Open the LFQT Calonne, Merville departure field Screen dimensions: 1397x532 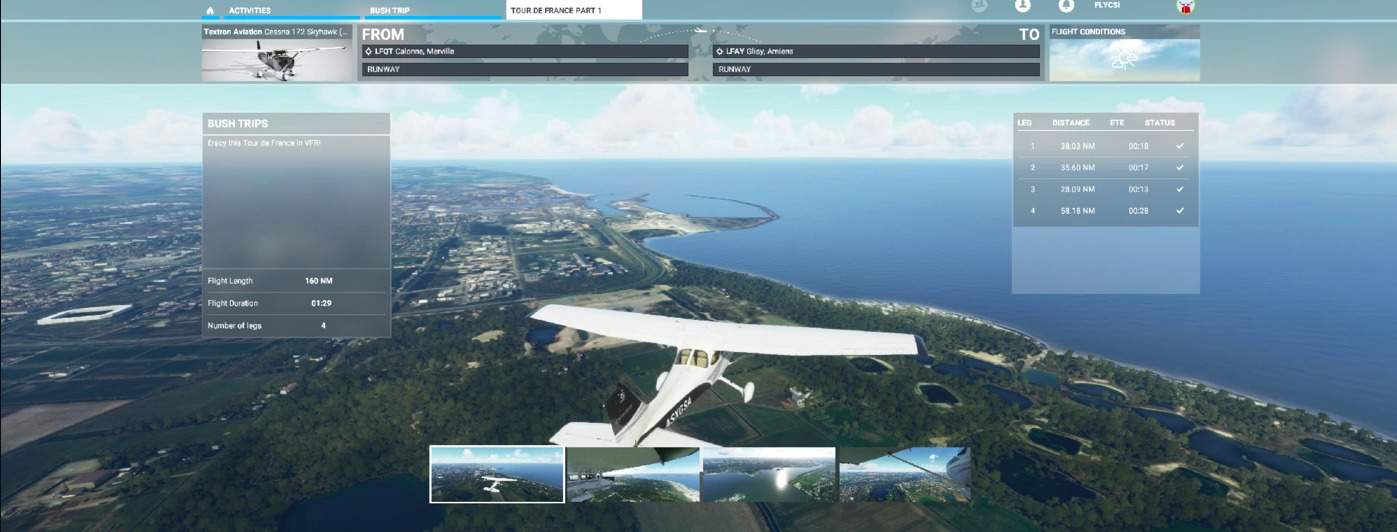pos(524,51)
